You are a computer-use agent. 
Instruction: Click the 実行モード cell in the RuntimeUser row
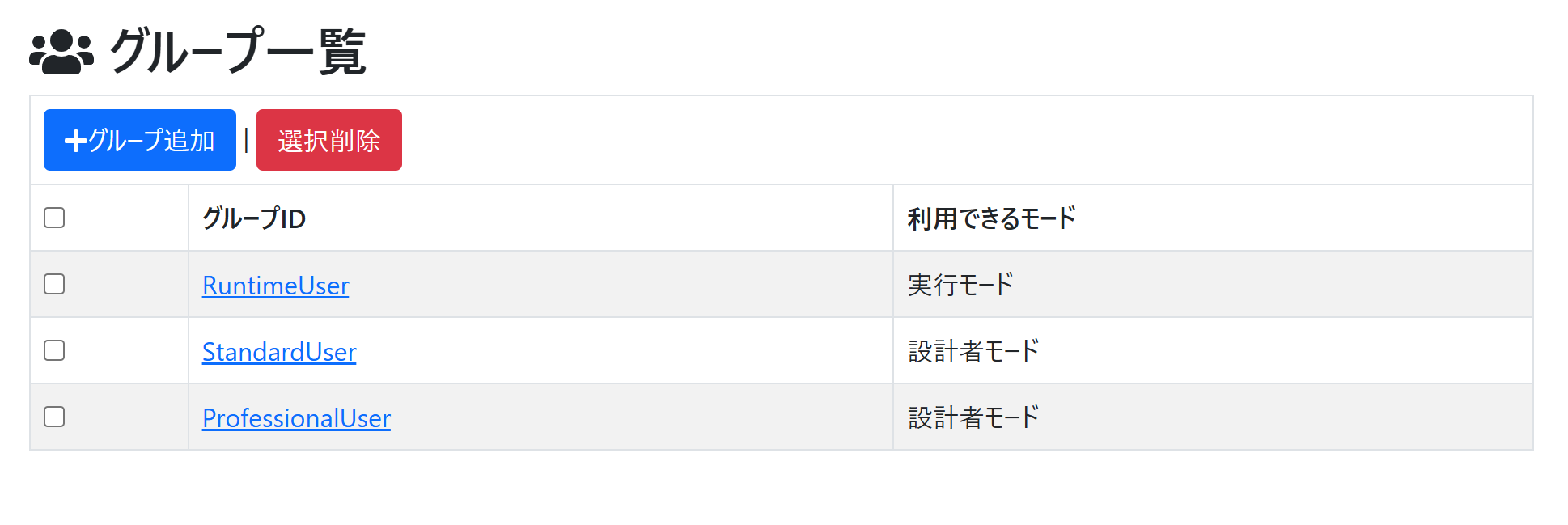960,285
